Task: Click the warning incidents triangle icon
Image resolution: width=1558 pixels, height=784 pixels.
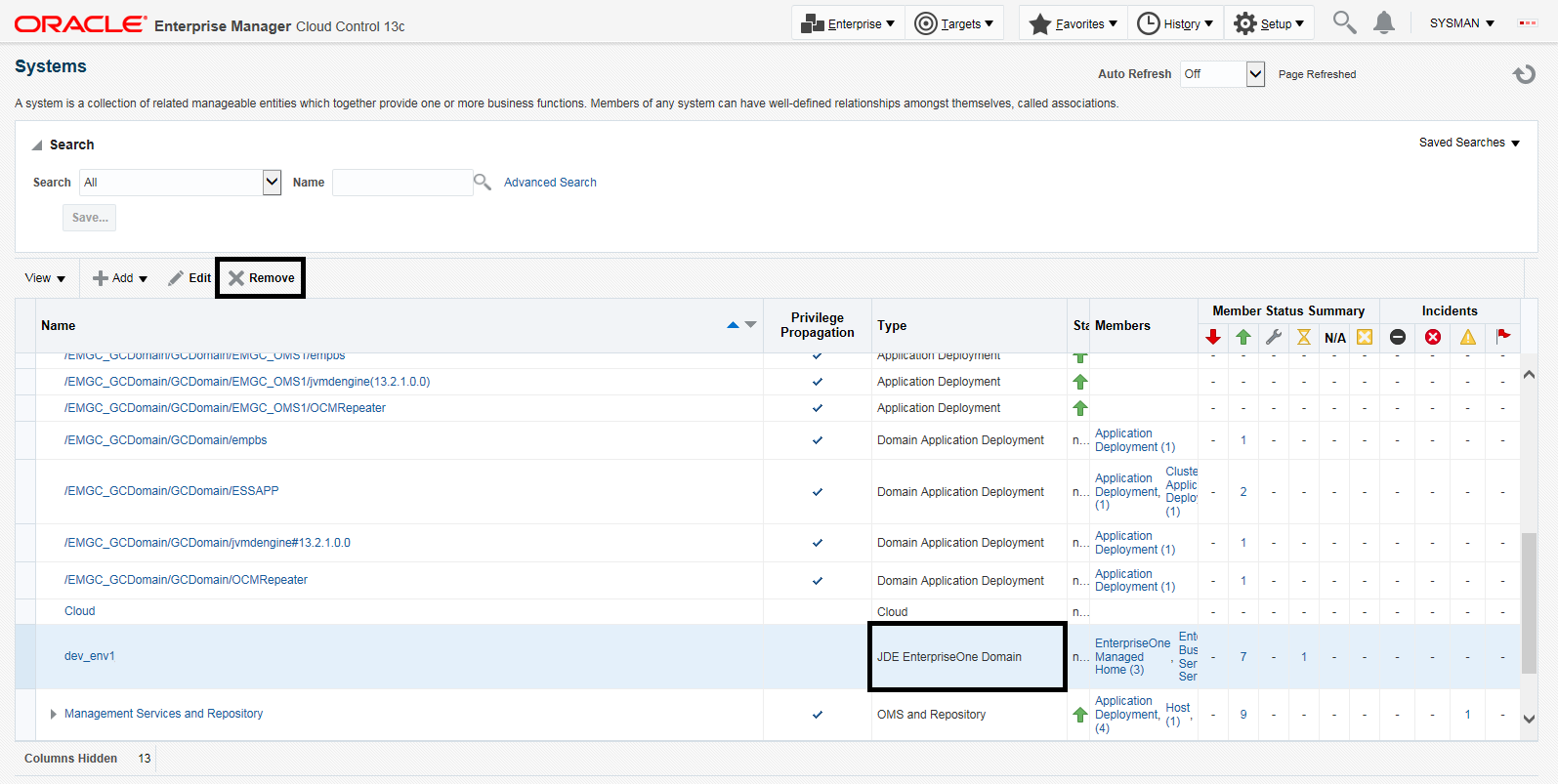Action: [1468, 337]
